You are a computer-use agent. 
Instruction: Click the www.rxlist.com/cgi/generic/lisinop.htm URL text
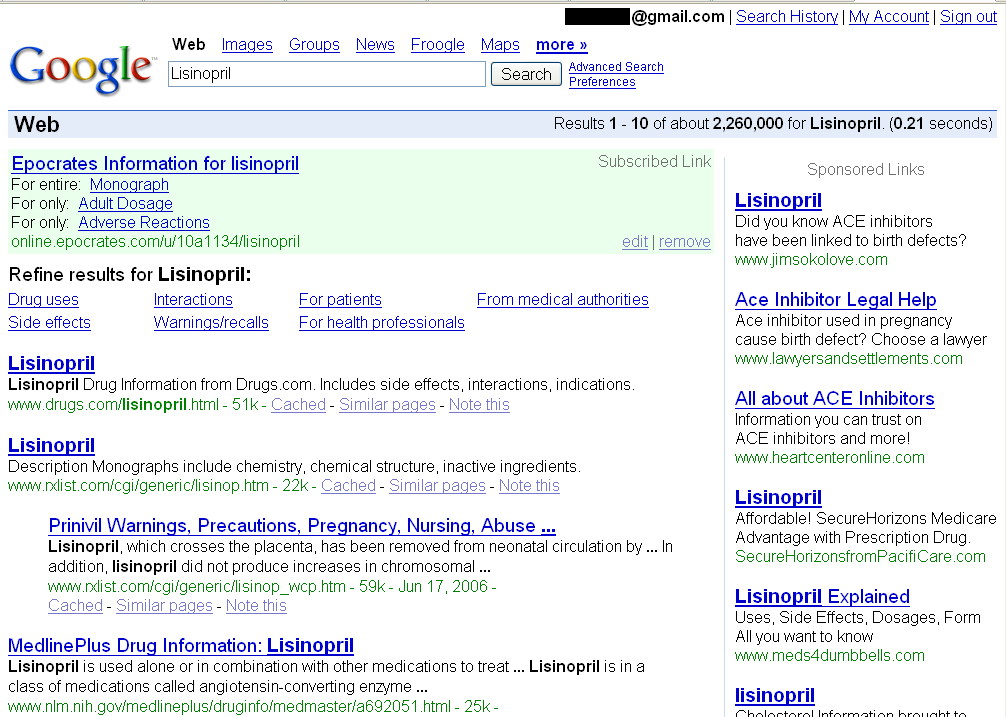(x=138, y=485)
